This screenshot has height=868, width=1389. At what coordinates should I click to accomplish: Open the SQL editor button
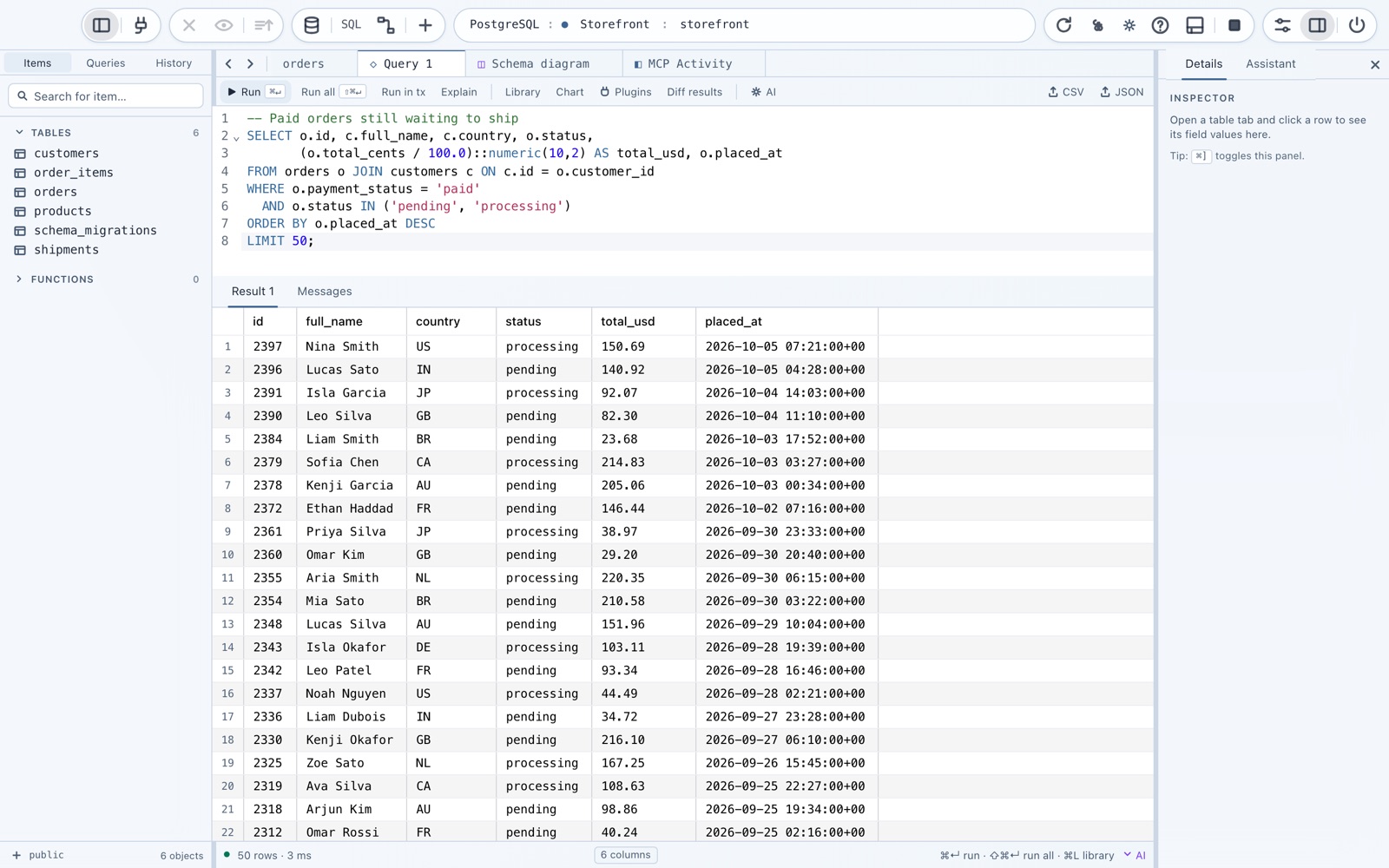pos(351,24)
